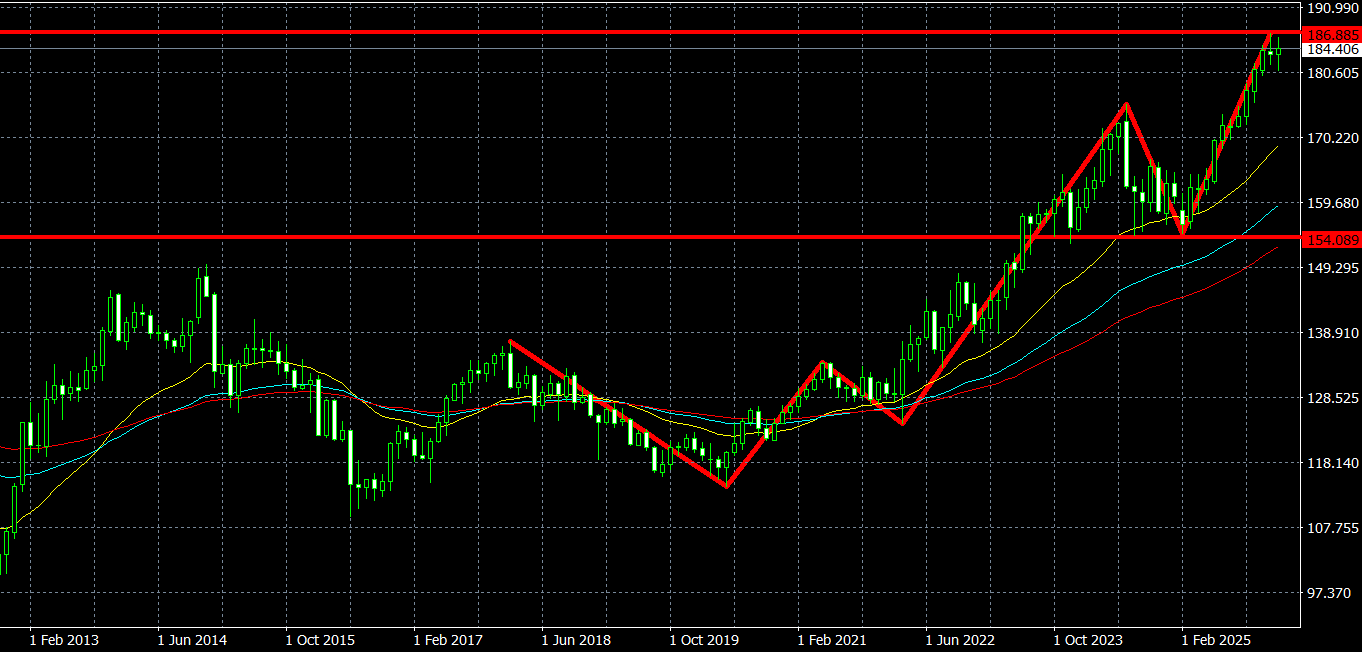This screenshot has width=1362, height=652.
Task: Click the 128.525 price scale label
Action: coord(1331,398)
